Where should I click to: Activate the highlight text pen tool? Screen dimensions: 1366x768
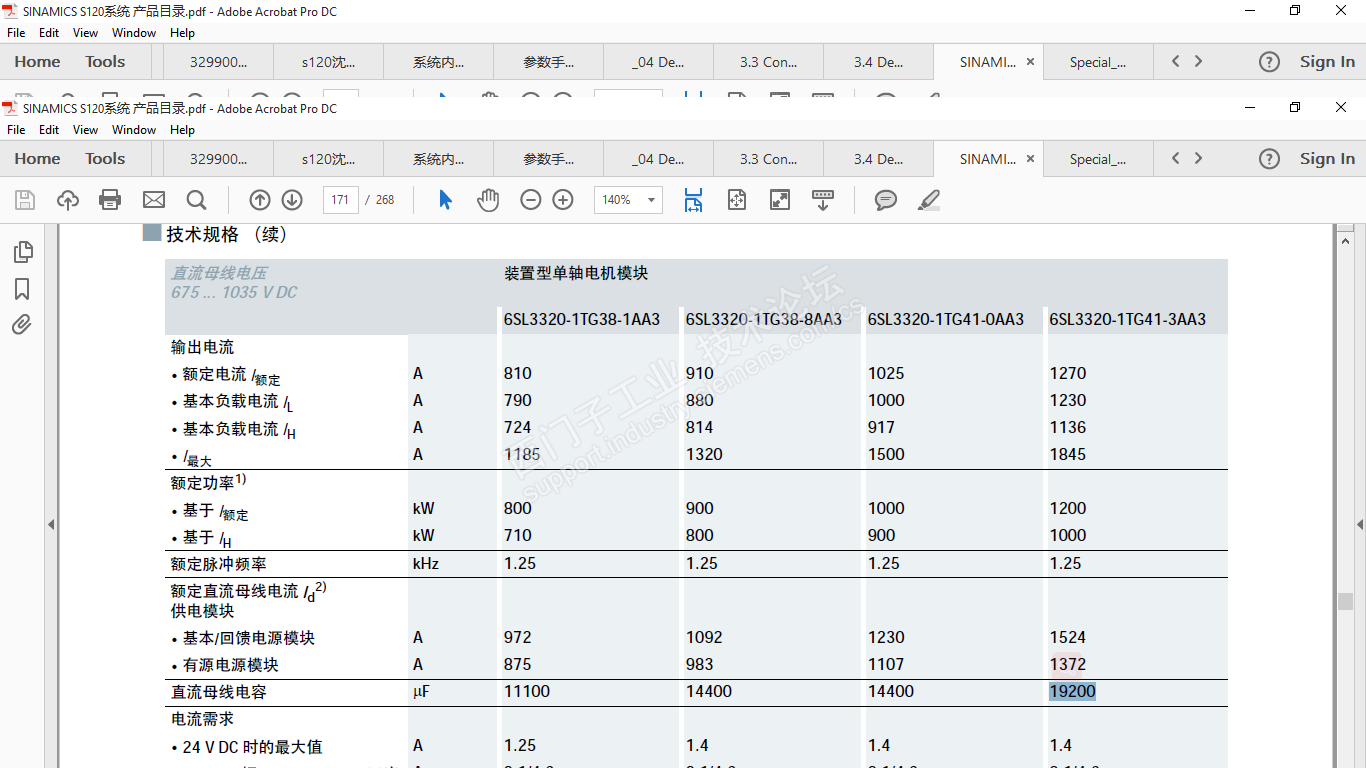pos(929,200)
